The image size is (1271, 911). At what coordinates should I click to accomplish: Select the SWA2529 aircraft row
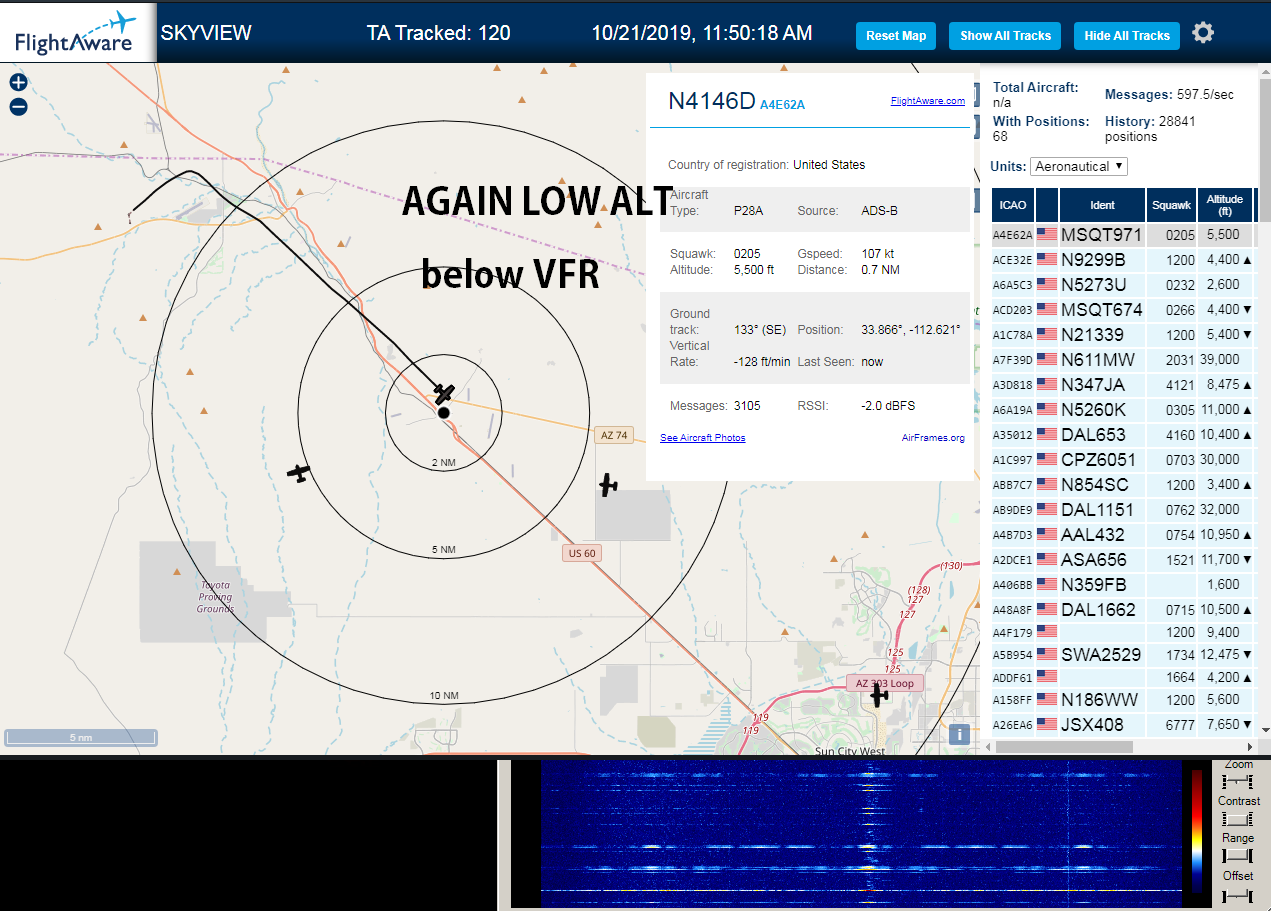tap(1121, 655)
